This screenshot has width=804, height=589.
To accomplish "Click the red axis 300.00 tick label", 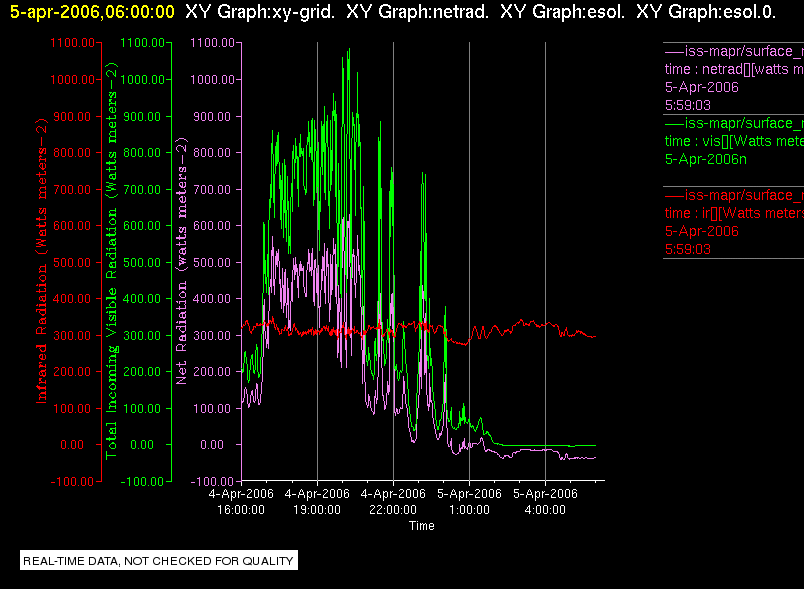I will tap(72, 336).
